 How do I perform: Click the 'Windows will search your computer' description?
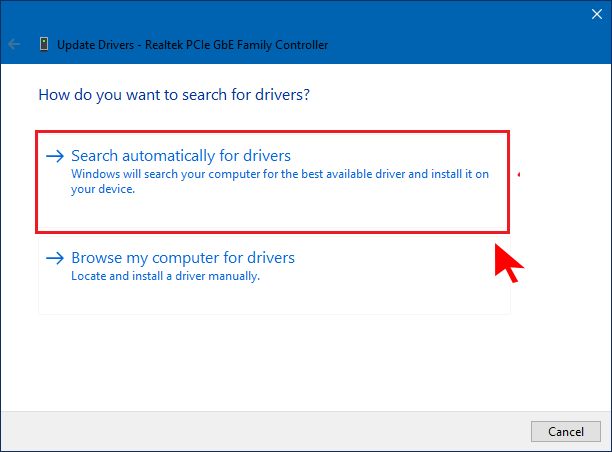[280, 182]
